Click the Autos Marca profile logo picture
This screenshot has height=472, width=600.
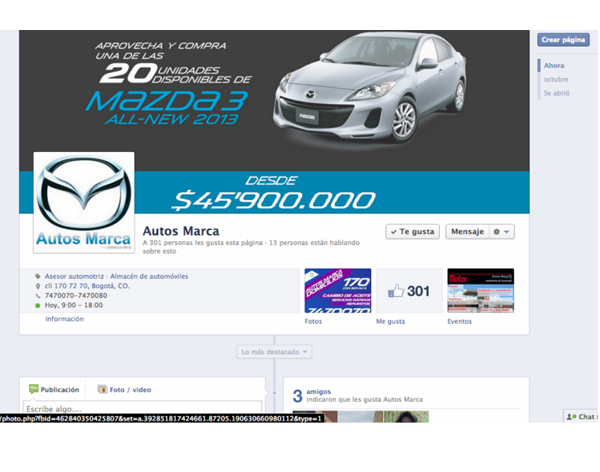point(84,204)
